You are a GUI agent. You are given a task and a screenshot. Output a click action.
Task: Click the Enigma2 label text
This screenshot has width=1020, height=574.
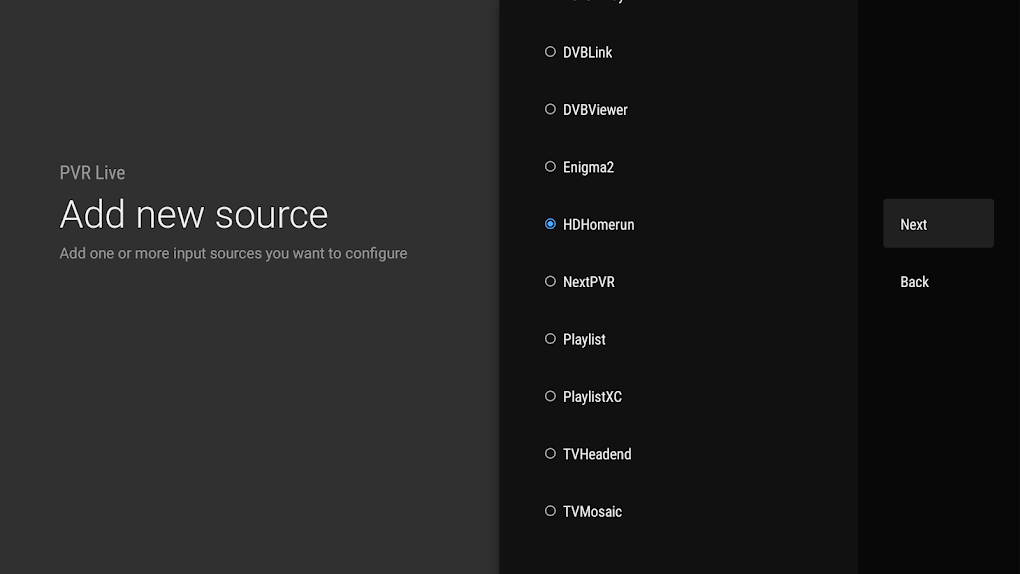click(x=588, y=167)
